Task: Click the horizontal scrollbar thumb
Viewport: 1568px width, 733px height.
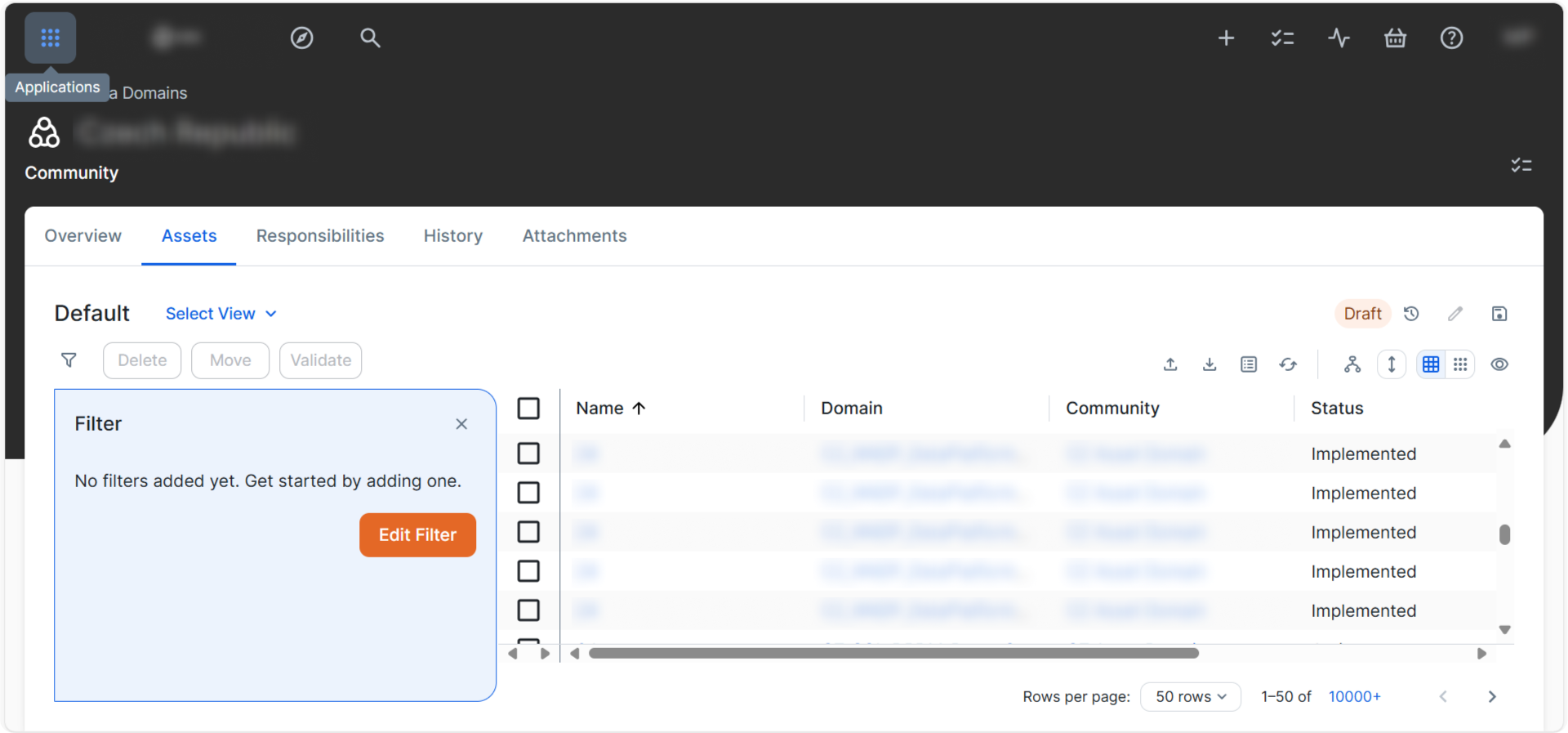Action: 893,654
